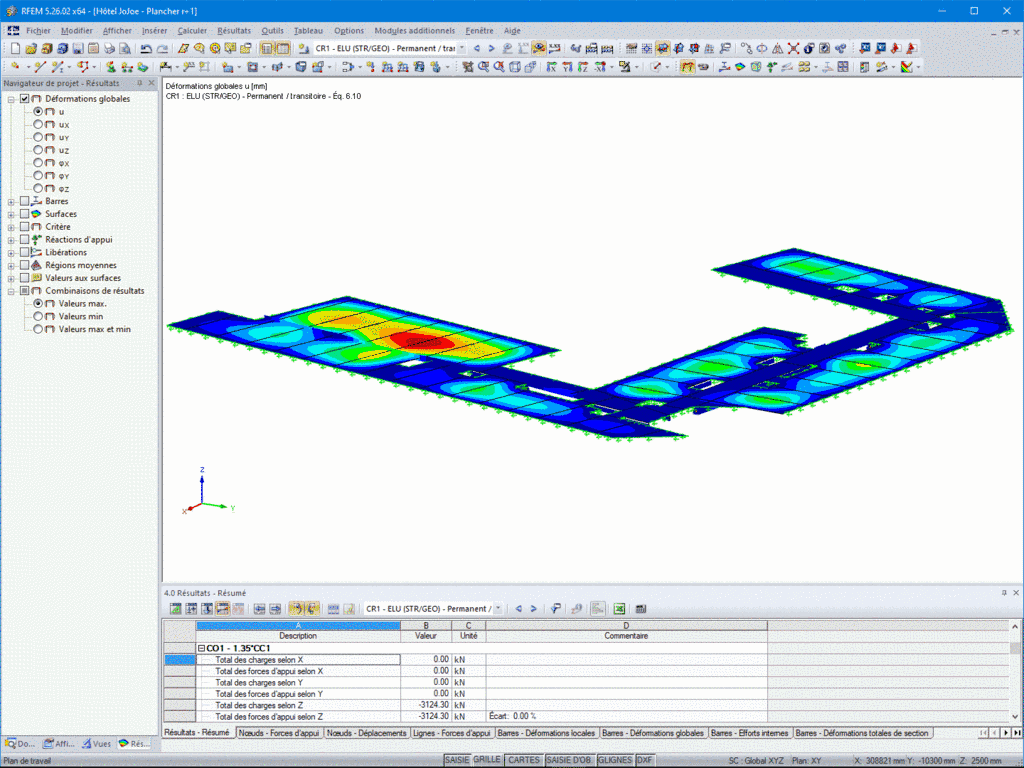Expand the Surfaces tree node
The image size is (1024, 768).
tap(11, 214)
